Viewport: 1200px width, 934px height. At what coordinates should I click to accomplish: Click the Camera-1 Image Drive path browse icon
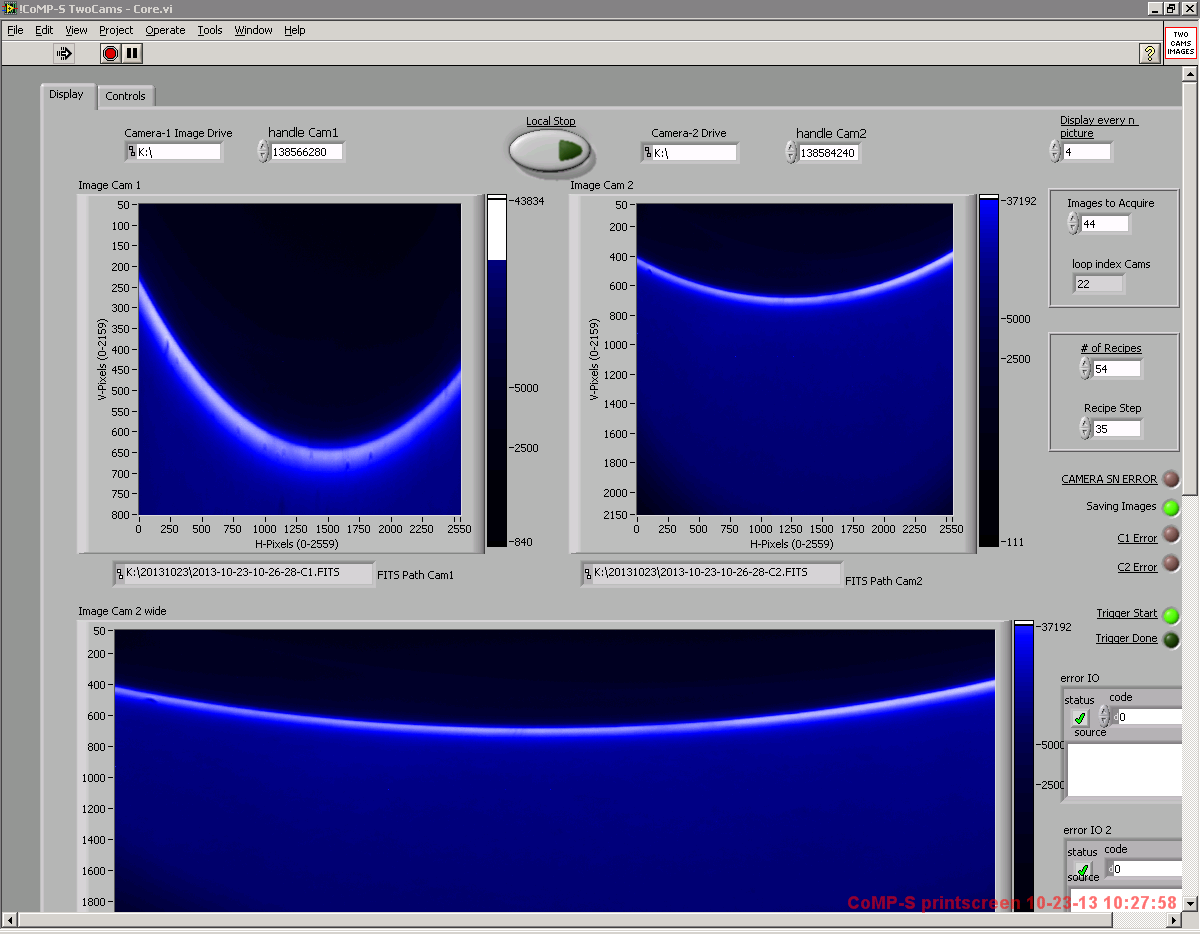[x=131, y=152]
